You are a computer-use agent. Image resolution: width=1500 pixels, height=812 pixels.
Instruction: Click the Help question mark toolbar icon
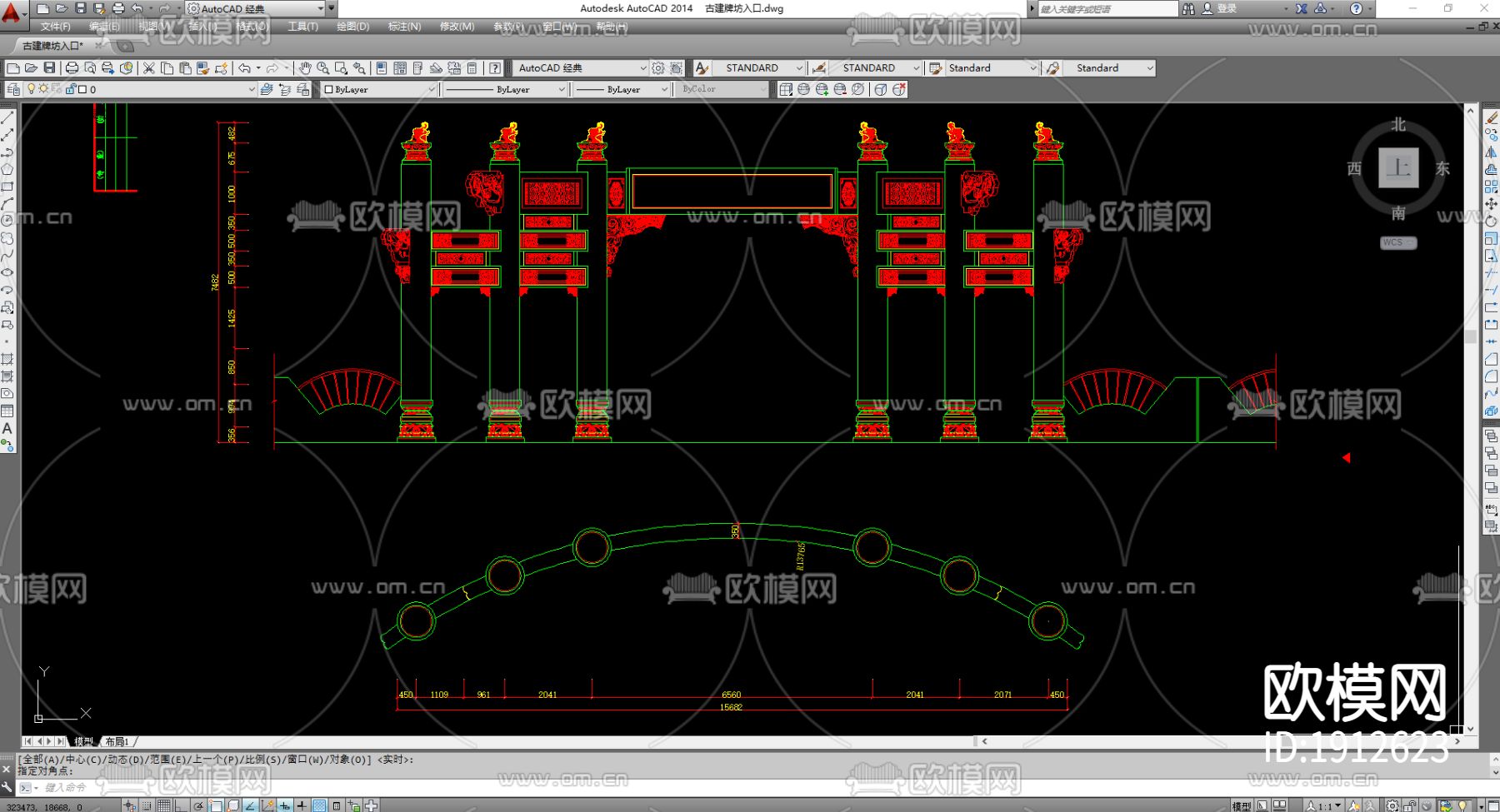pos(495,68)
